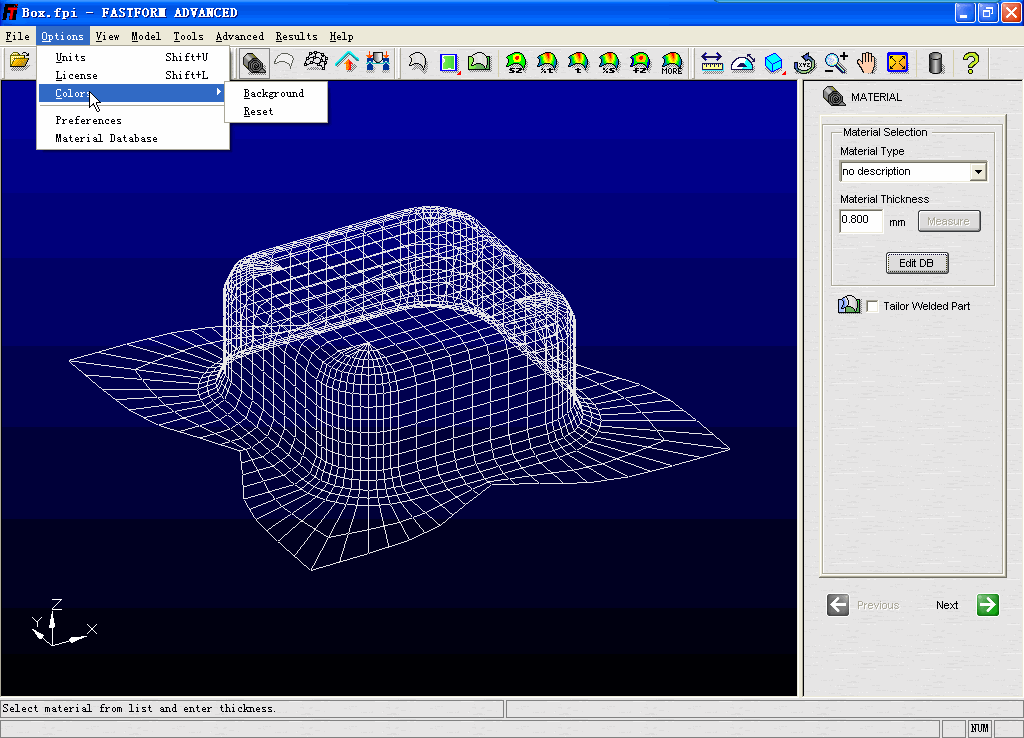Open the Material Type dropdown

point(978,172)
